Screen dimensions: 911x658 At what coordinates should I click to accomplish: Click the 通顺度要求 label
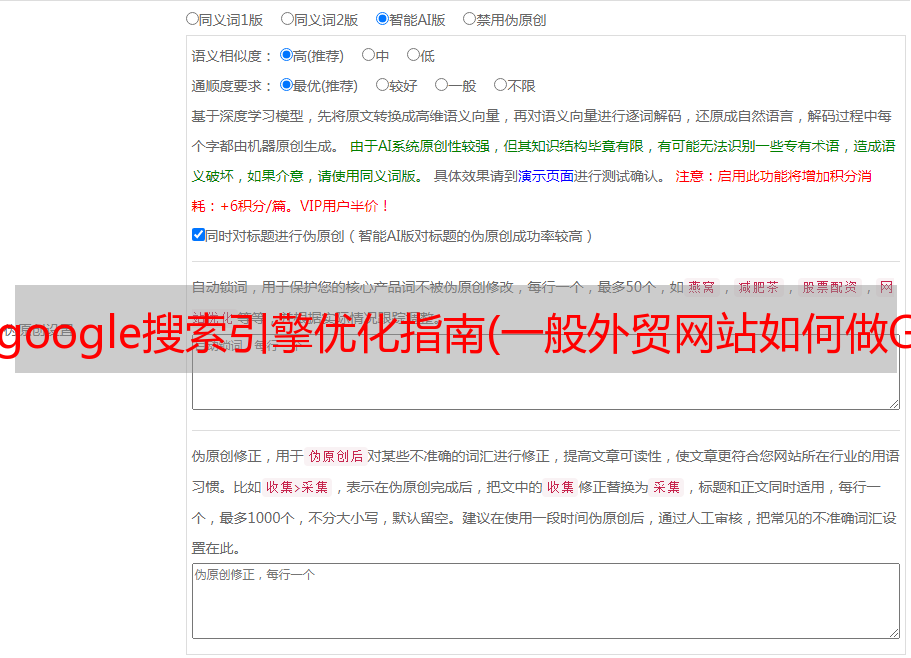[x=227, y=87]
